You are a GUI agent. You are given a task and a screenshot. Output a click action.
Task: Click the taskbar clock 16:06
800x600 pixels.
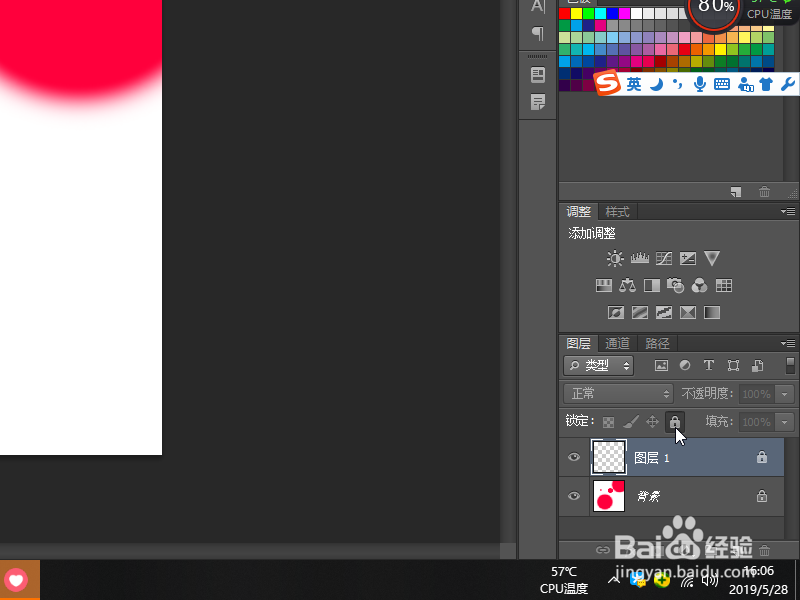759,570
